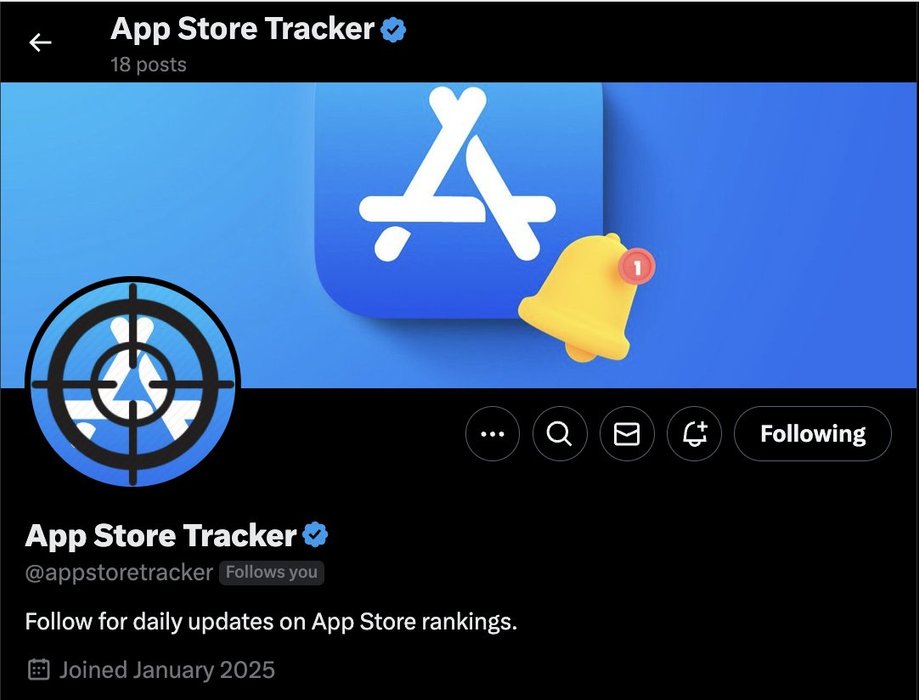Open the crosshair profile avatar
Viewport: 919px width, 700px height.
(x=132, y=384)
